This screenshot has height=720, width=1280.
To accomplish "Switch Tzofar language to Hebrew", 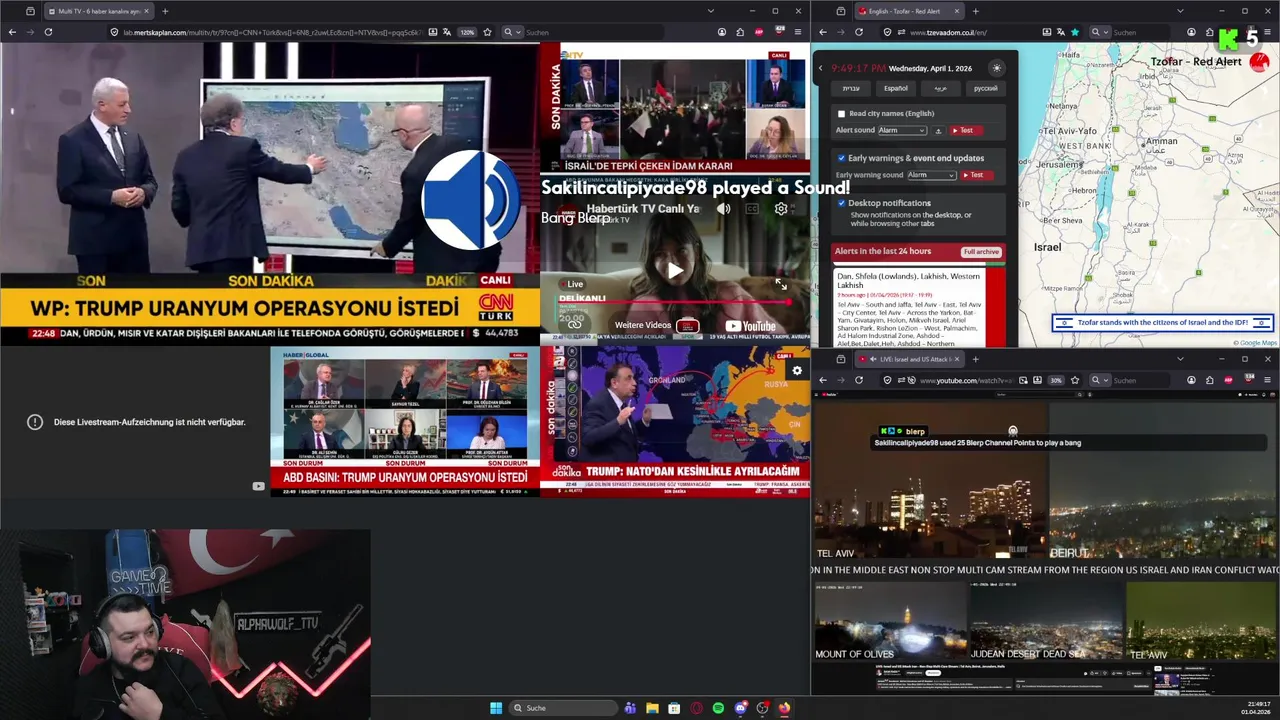I will (x=851, y=88).
